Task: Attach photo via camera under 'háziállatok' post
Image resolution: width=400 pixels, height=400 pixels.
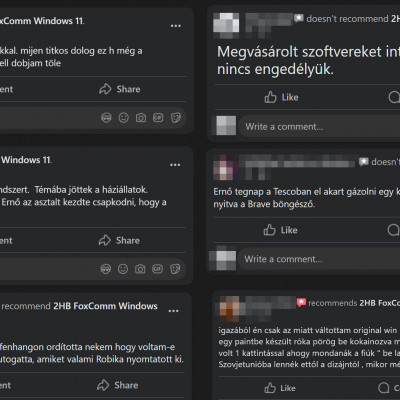Action: [x=140, y=269]
